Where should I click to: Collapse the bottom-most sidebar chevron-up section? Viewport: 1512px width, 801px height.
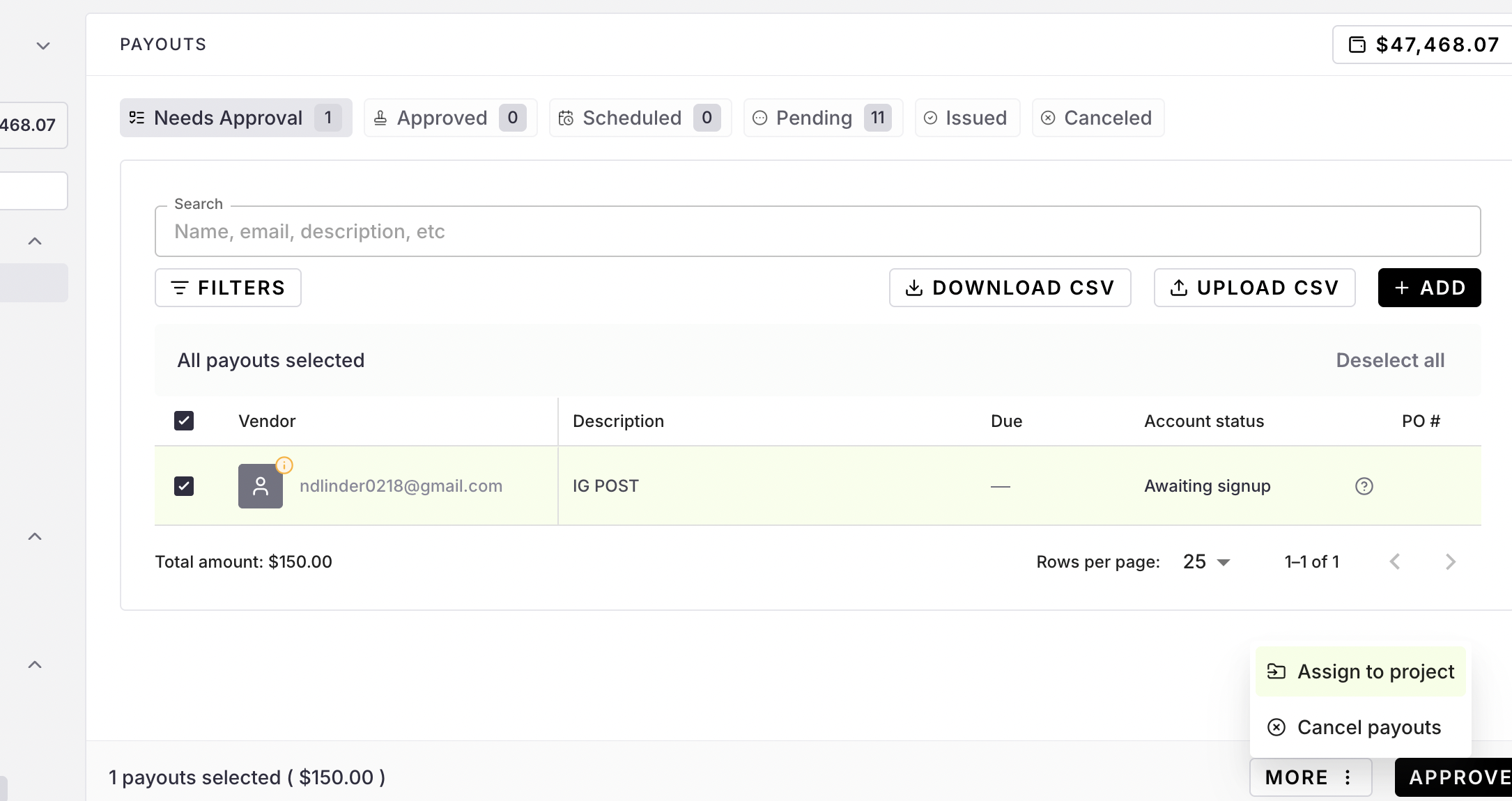click(x=35, y=664)
